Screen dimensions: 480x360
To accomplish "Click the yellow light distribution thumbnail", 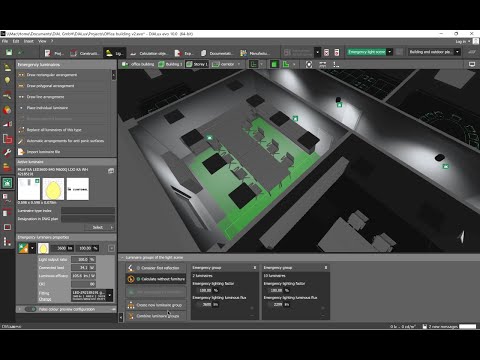I will pyautogui.click(x=53, y=189).
